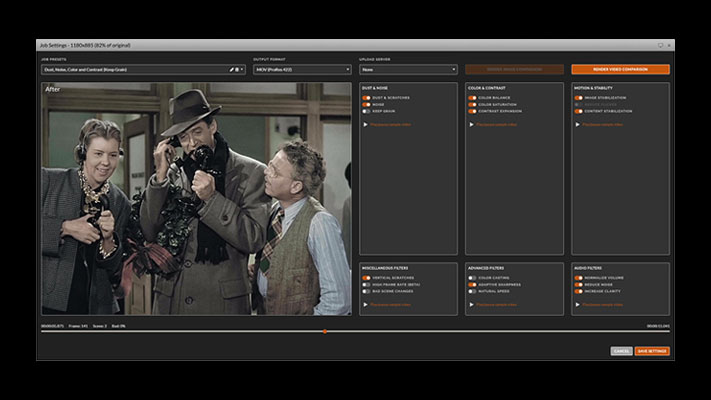Screen dimensions: 711x400
Task: Open Miscellaneous Filters sample video link
Action: coord(390,304)
